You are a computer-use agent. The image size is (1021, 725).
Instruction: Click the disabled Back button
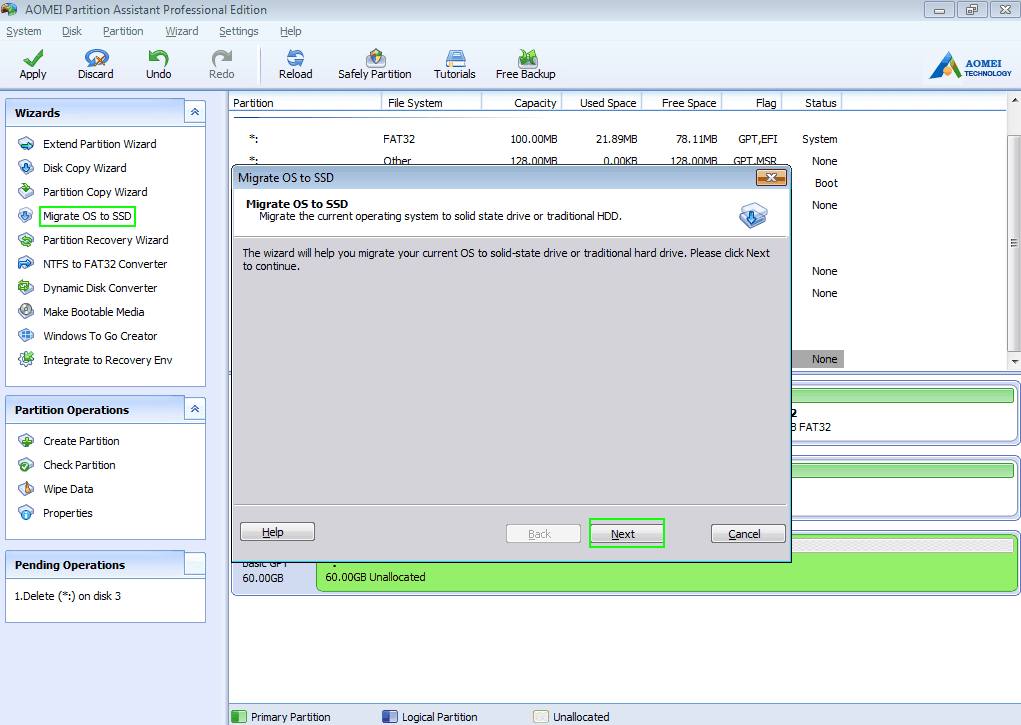coord(543,533)
